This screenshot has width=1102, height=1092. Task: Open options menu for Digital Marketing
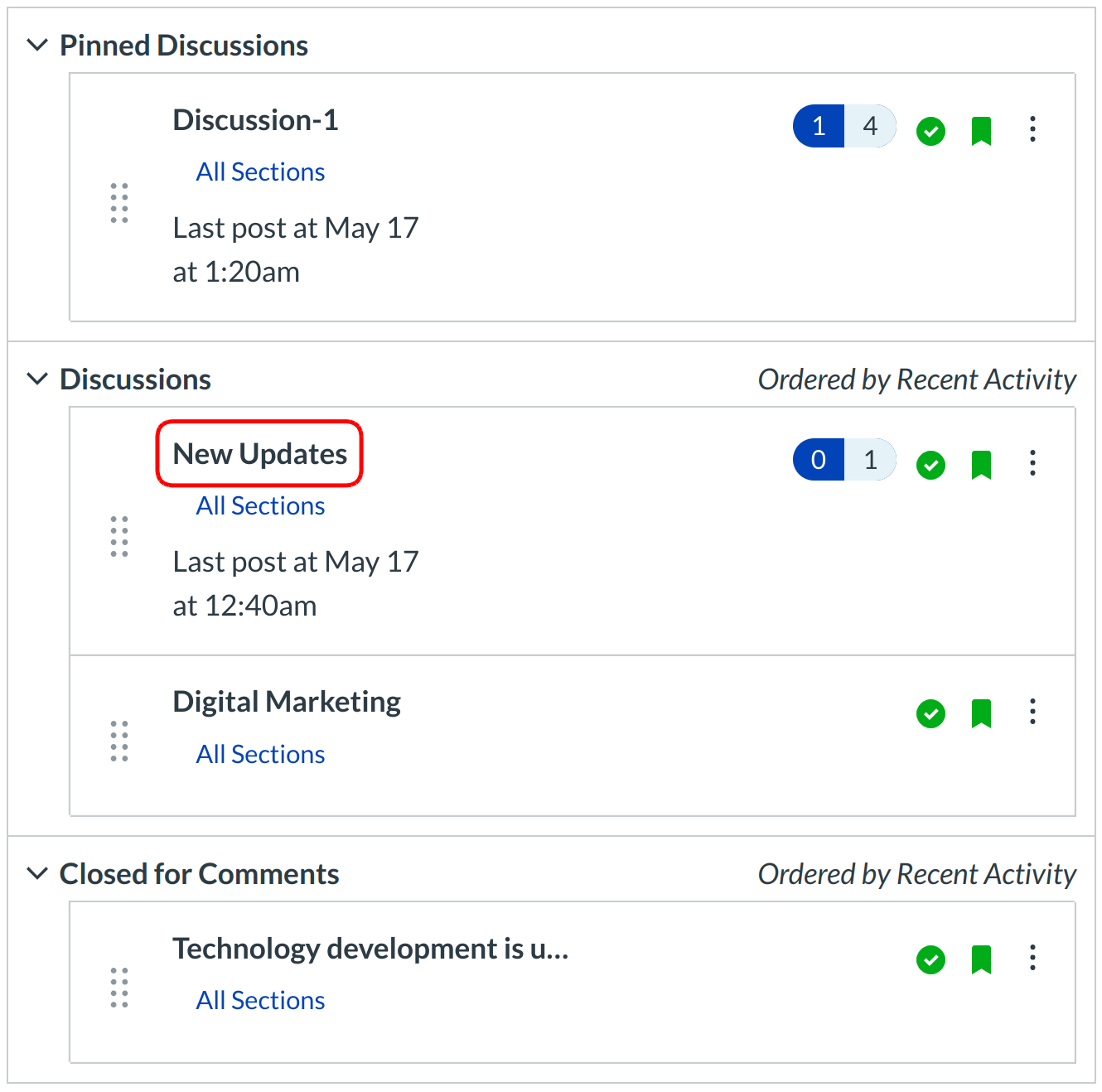point(1032,712)
